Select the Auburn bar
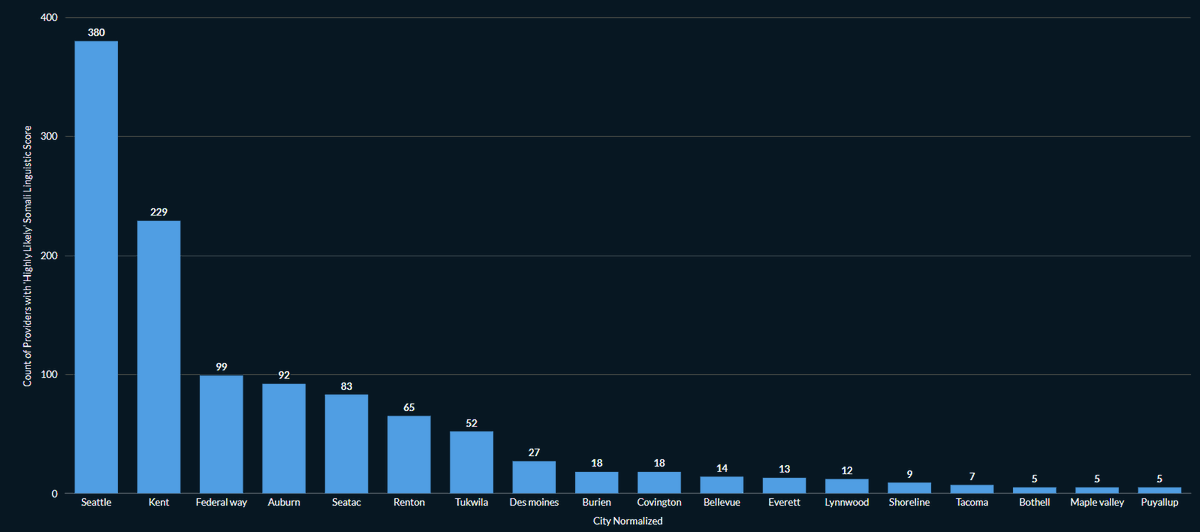 pos(284,439)
